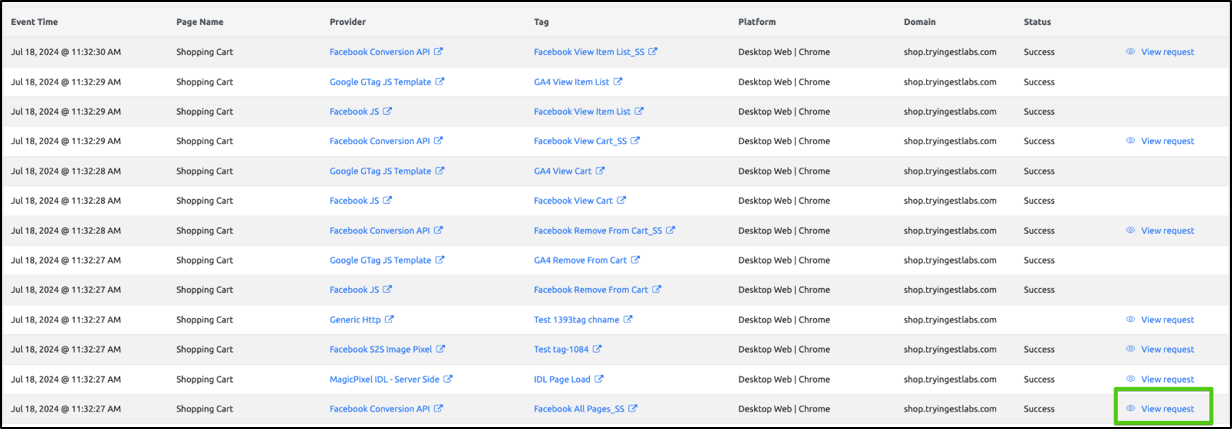Click external link icon beside Facebook View Item List_SS

[654, 52]
